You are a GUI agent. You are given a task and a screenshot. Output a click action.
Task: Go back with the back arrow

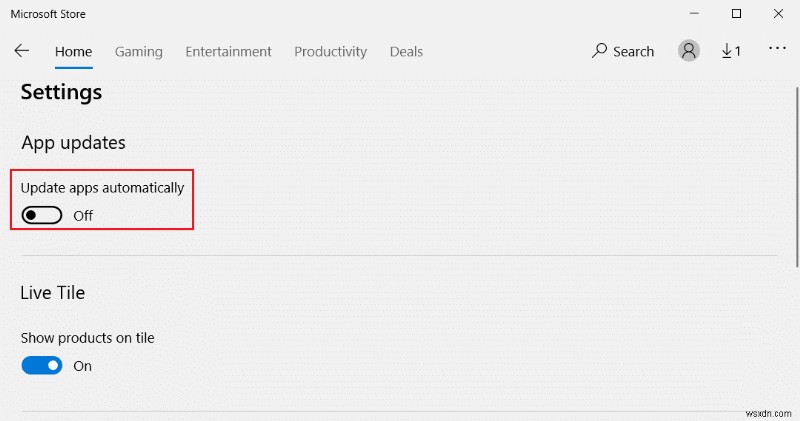point(22,51)
